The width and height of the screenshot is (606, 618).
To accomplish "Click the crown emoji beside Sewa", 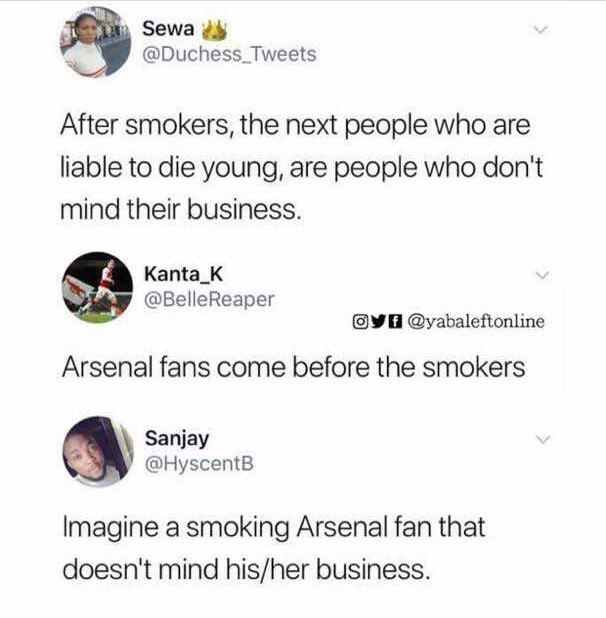I will tap(214, 31).
